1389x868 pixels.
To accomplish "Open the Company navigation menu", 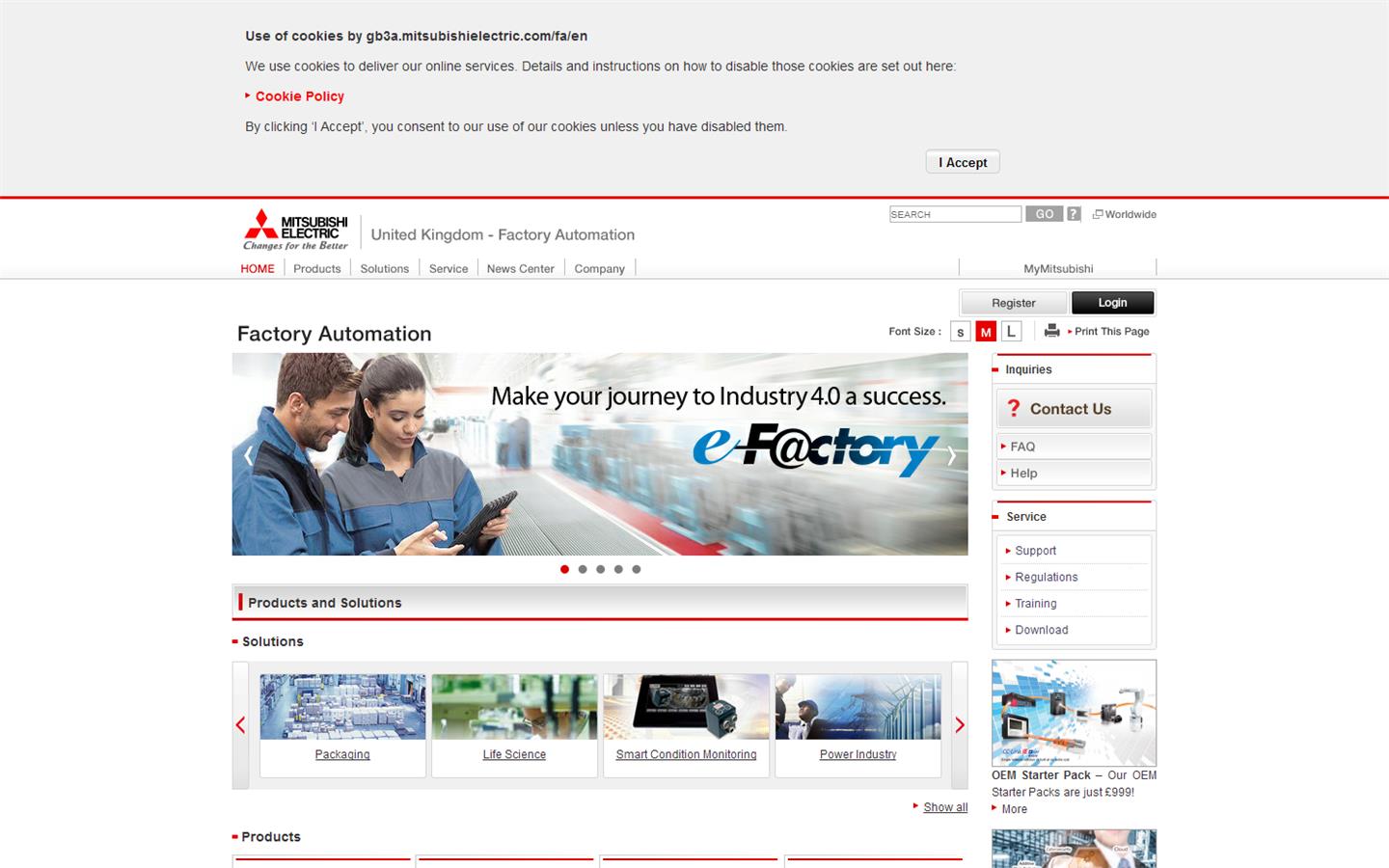I will pyautogui.click(x=600, y=269).
